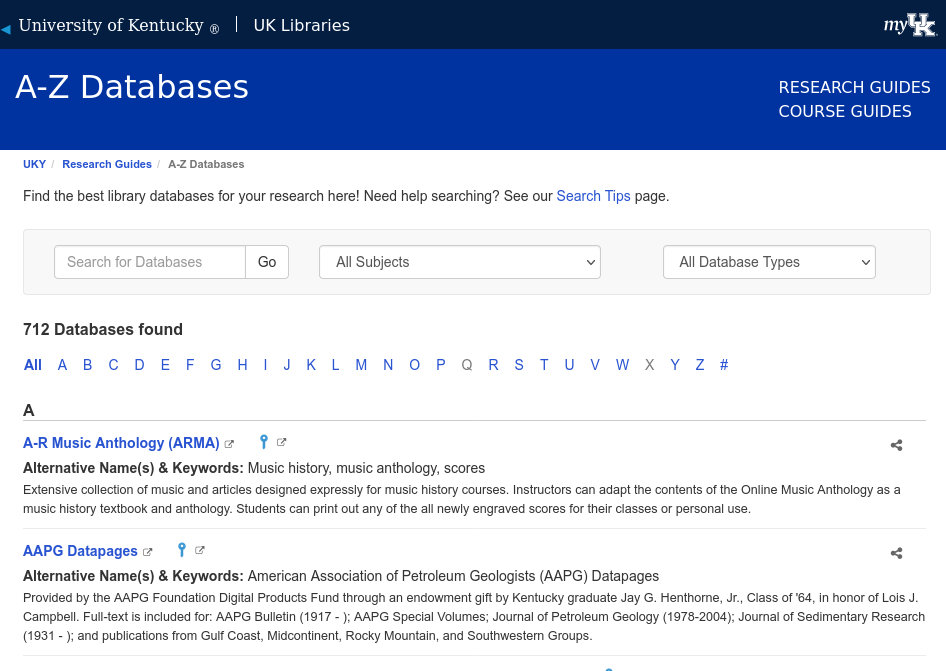Filter databases by letter V

(595, 365)
